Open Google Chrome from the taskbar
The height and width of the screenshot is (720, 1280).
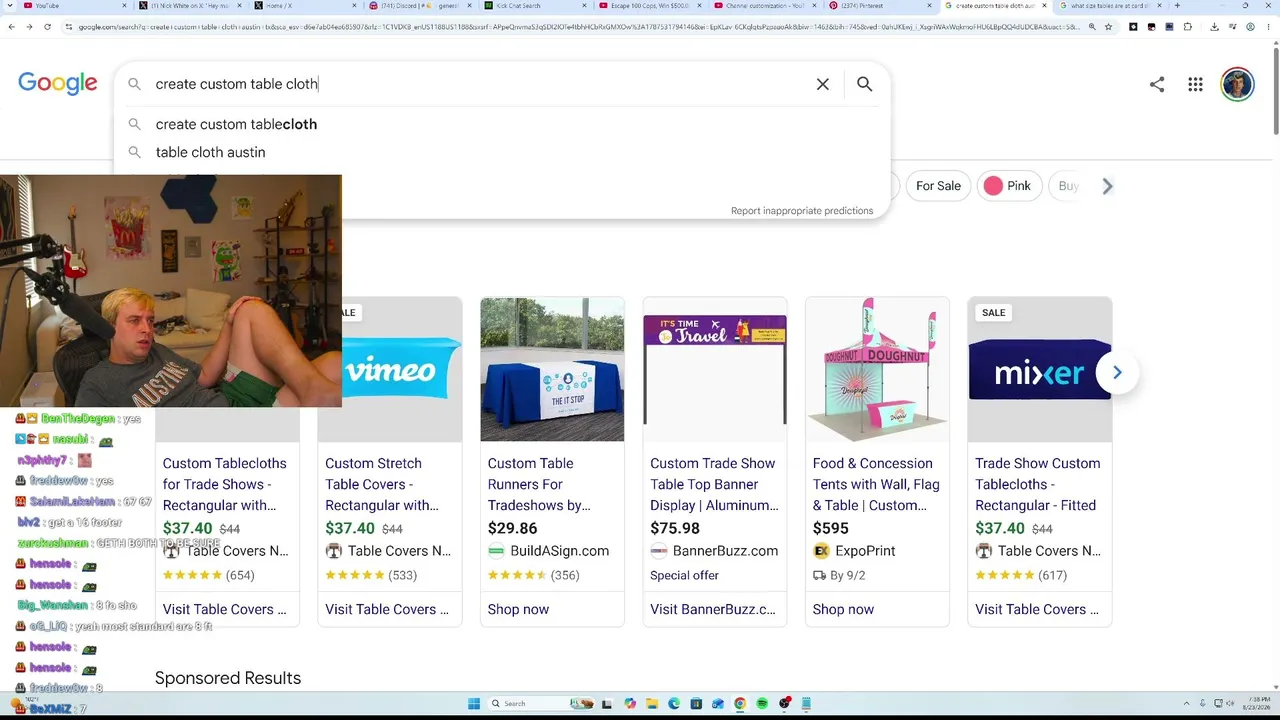[x=740, y=704]
